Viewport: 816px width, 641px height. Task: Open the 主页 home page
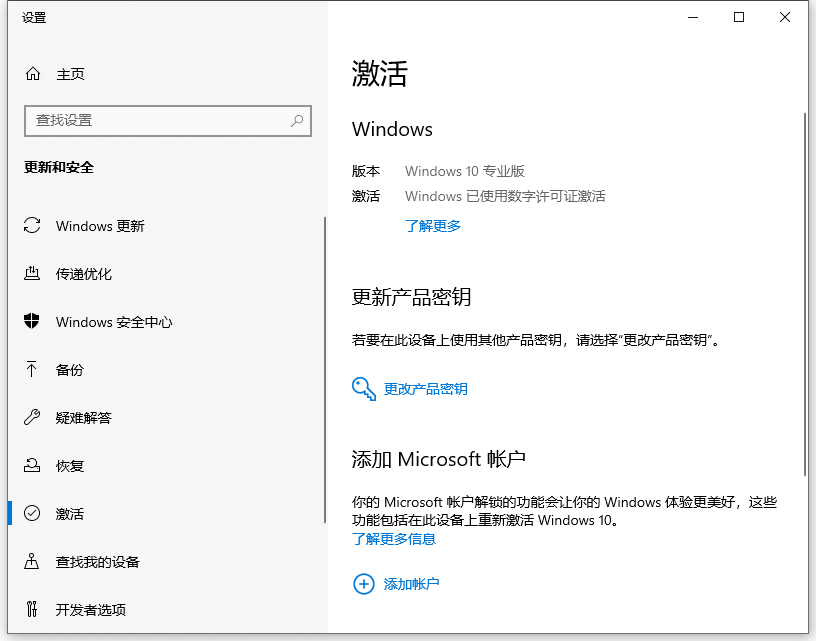tap(70, 74)
